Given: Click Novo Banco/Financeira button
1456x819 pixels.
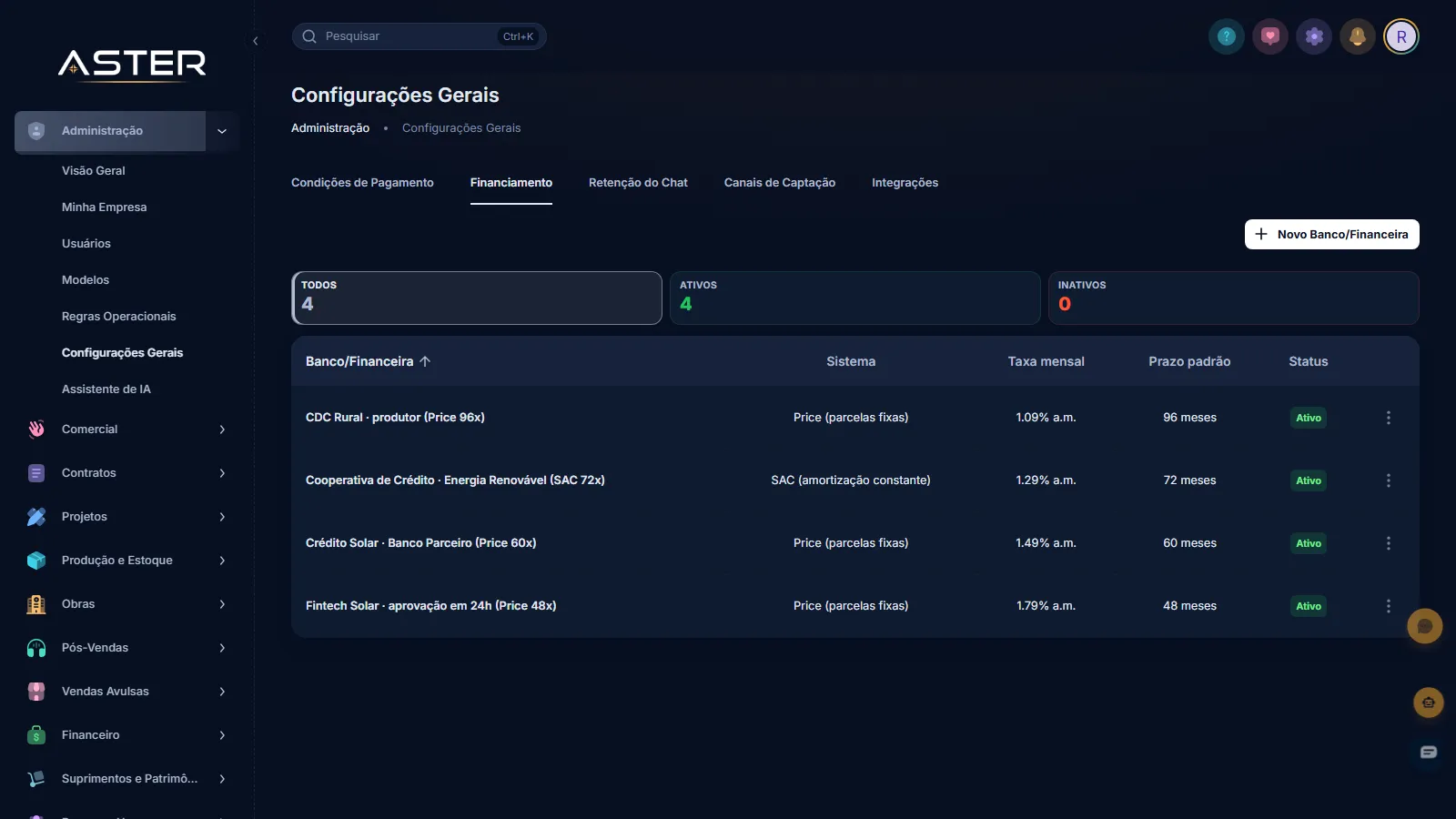Looking at the screenshot, I should (1332, 234).
